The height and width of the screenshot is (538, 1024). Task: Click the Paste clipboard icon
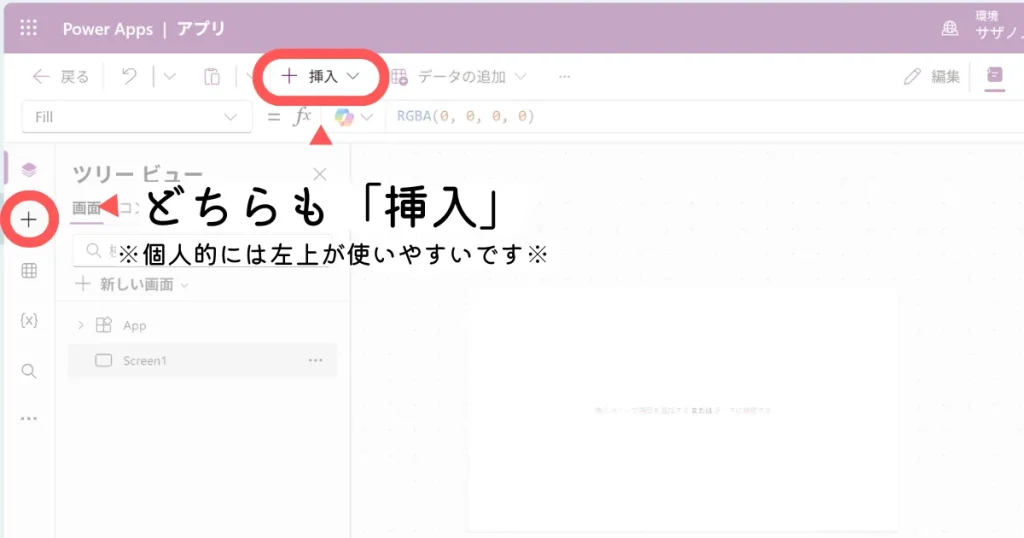(212, 76)
